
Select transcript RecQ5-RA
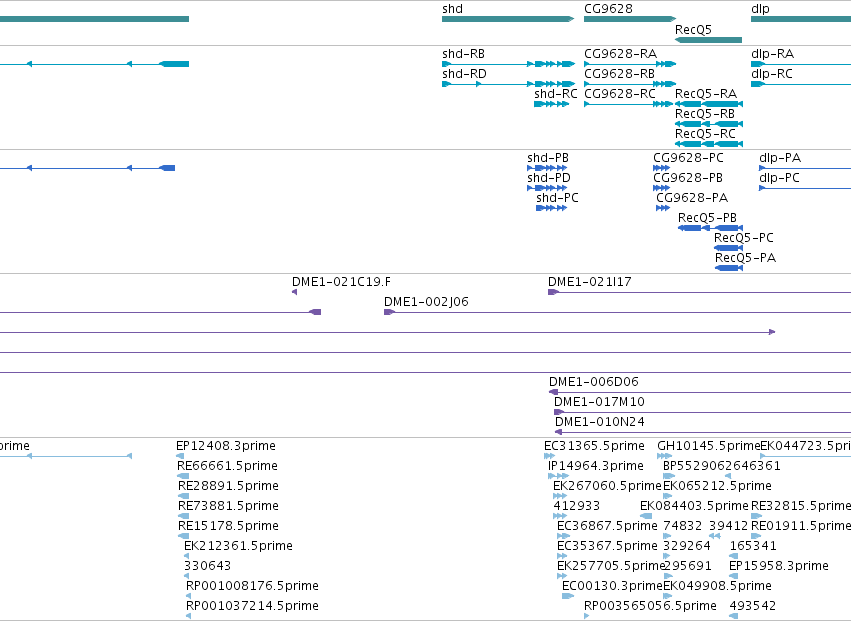[x=709, y=104]
